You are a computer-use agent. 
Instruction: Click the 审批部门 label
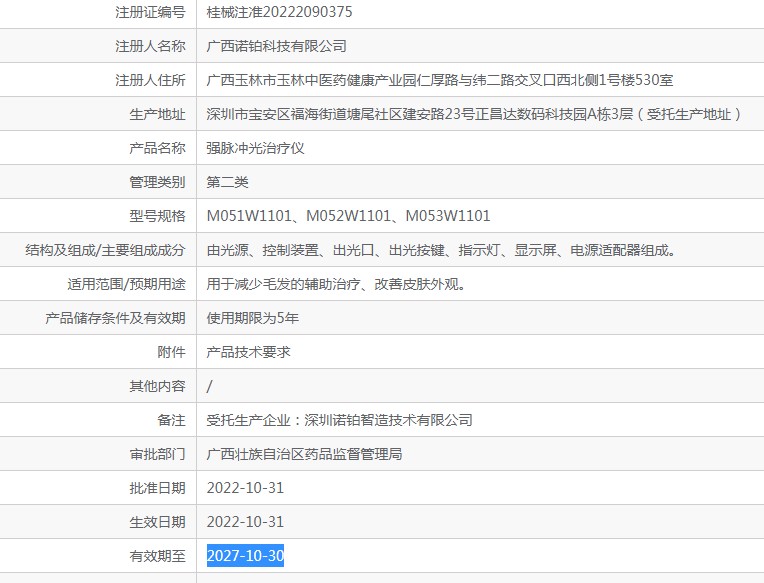tap(157, 454)
